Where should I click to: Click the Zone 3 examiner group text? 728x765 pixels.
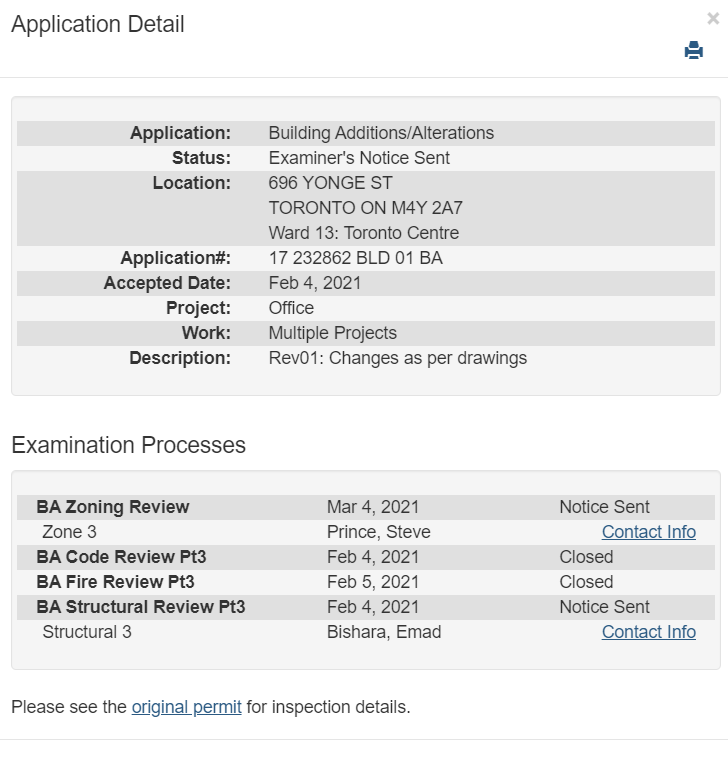coord(69,532)
